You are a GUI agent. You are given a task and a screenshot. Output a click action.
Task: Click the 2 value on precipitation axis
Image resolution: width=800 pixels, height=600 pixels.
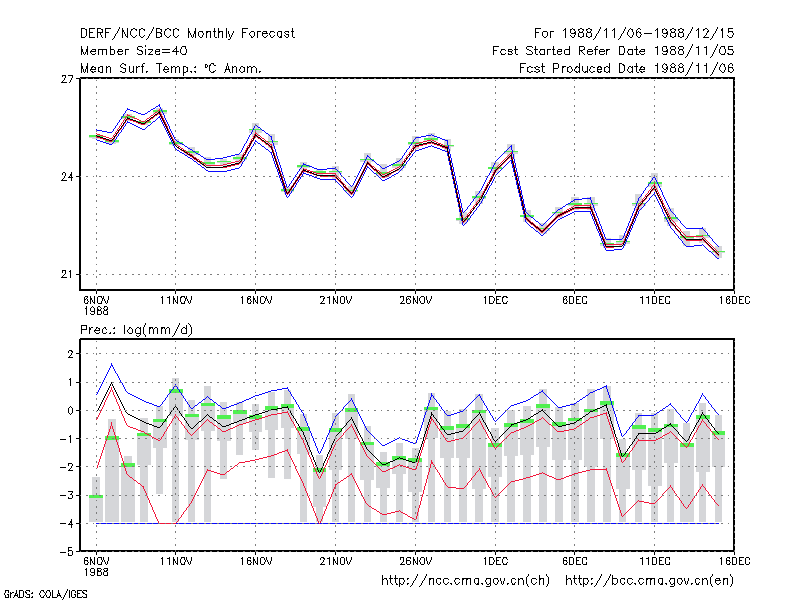[x=71, y=354]
